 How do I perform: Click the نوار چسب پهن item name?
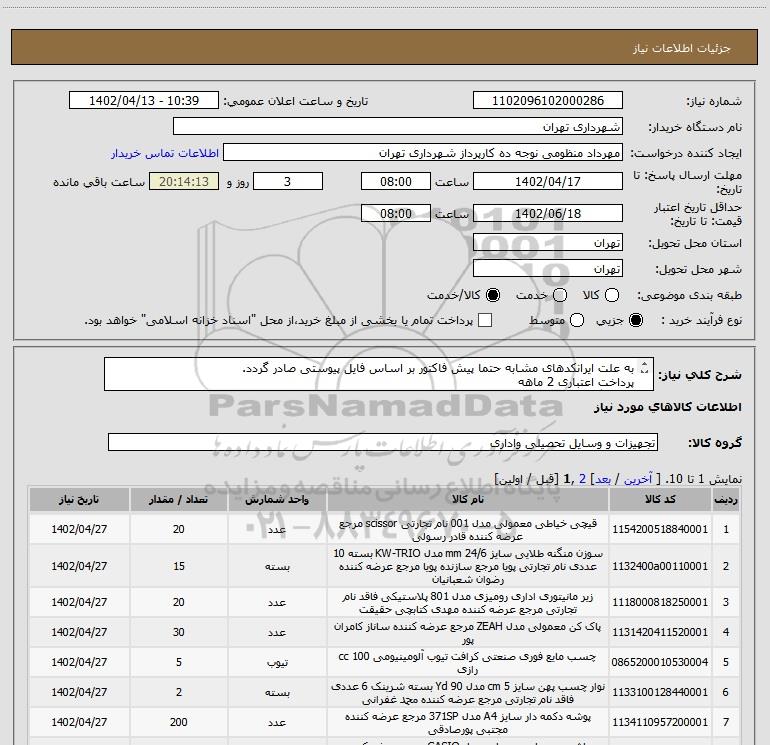468,692
